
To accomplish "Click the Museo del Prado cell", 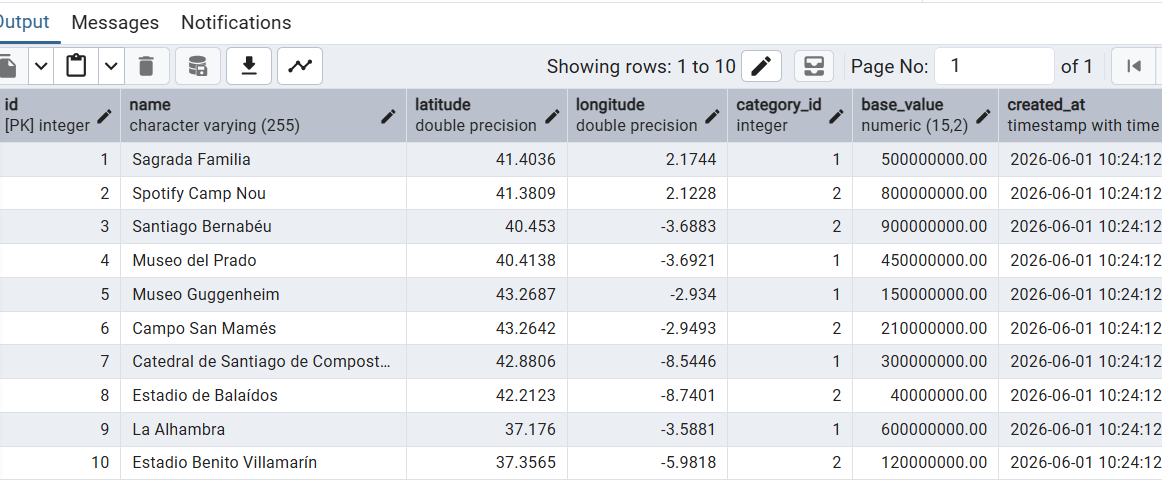I will pos(263,260).
